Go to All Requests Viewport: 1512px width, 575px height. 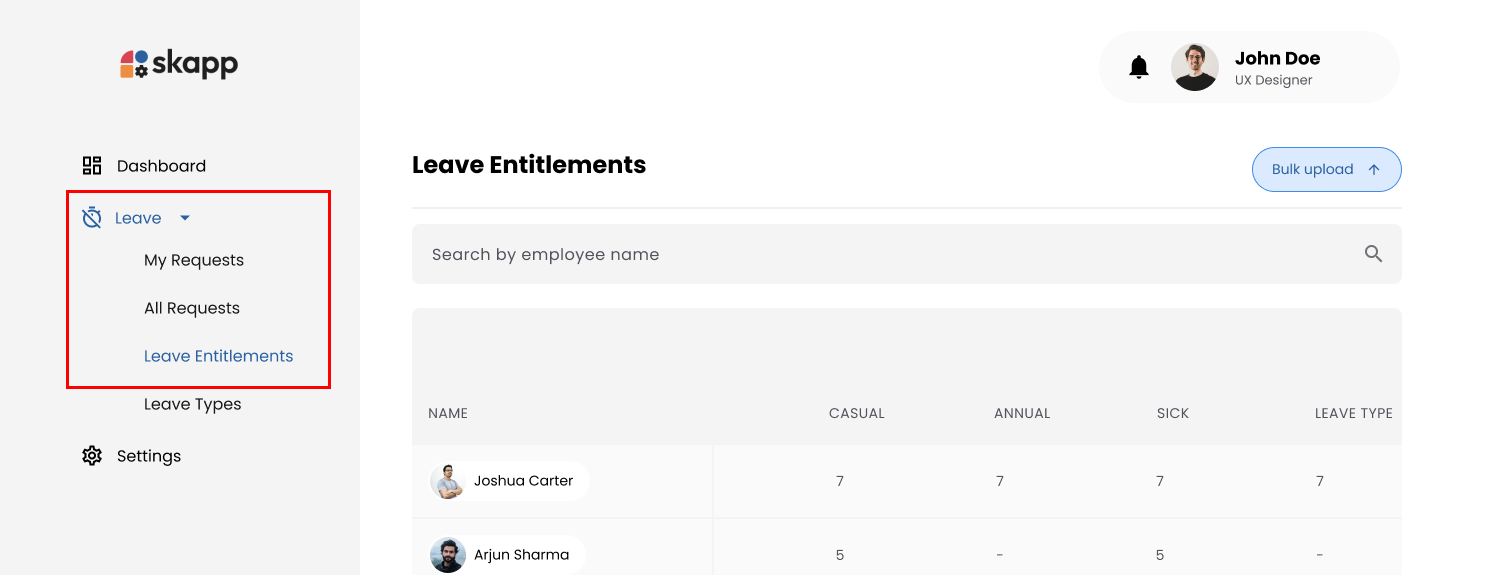[x=192, y=308]
